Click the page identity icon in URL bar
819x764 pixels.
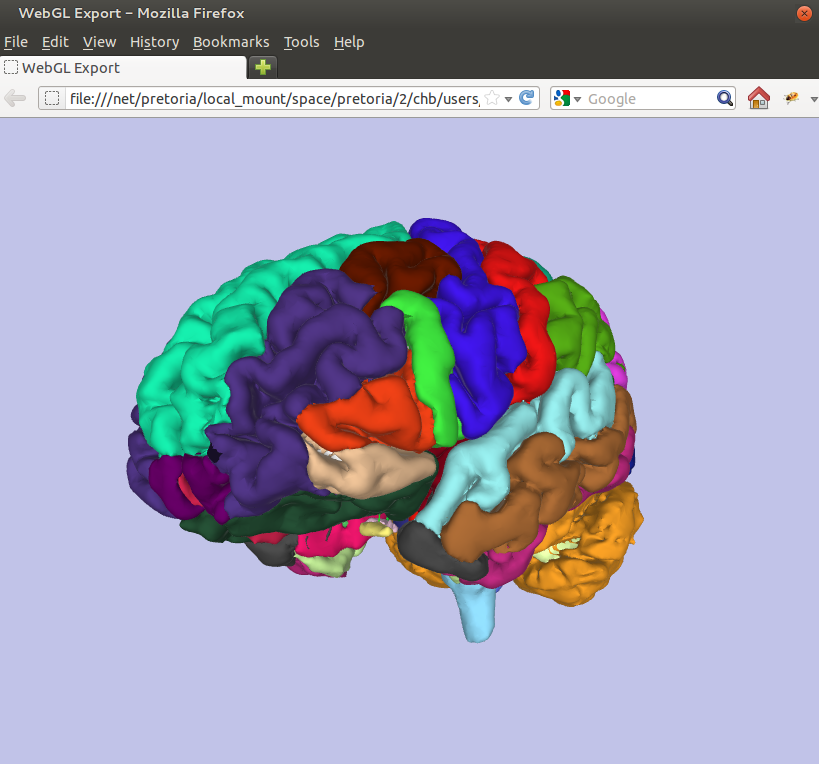click(x=53, y=98)
